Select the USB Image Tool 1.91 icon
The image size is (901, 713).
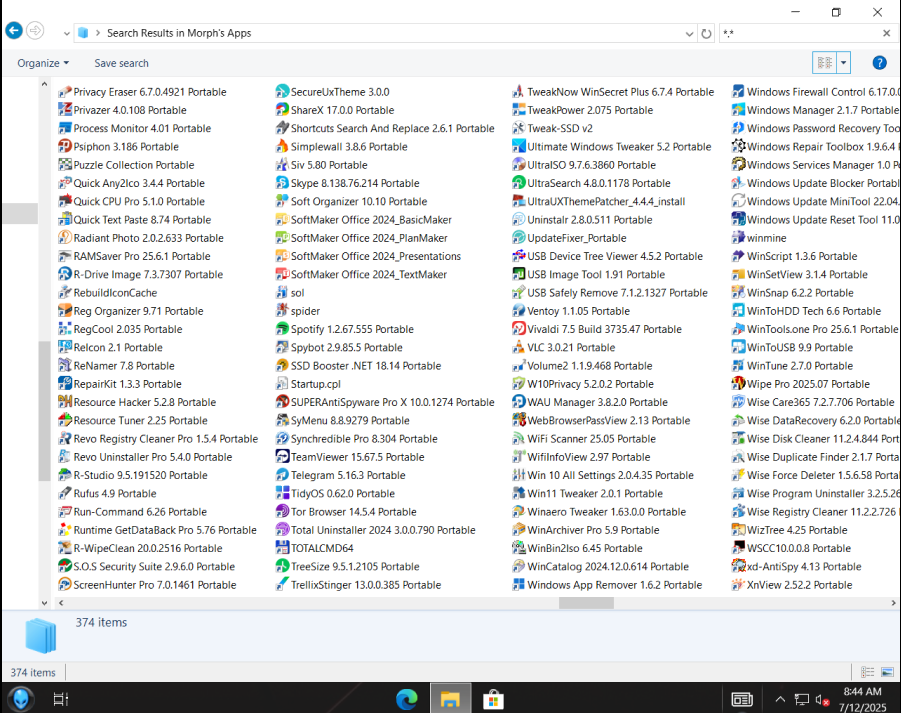point(518,275)
